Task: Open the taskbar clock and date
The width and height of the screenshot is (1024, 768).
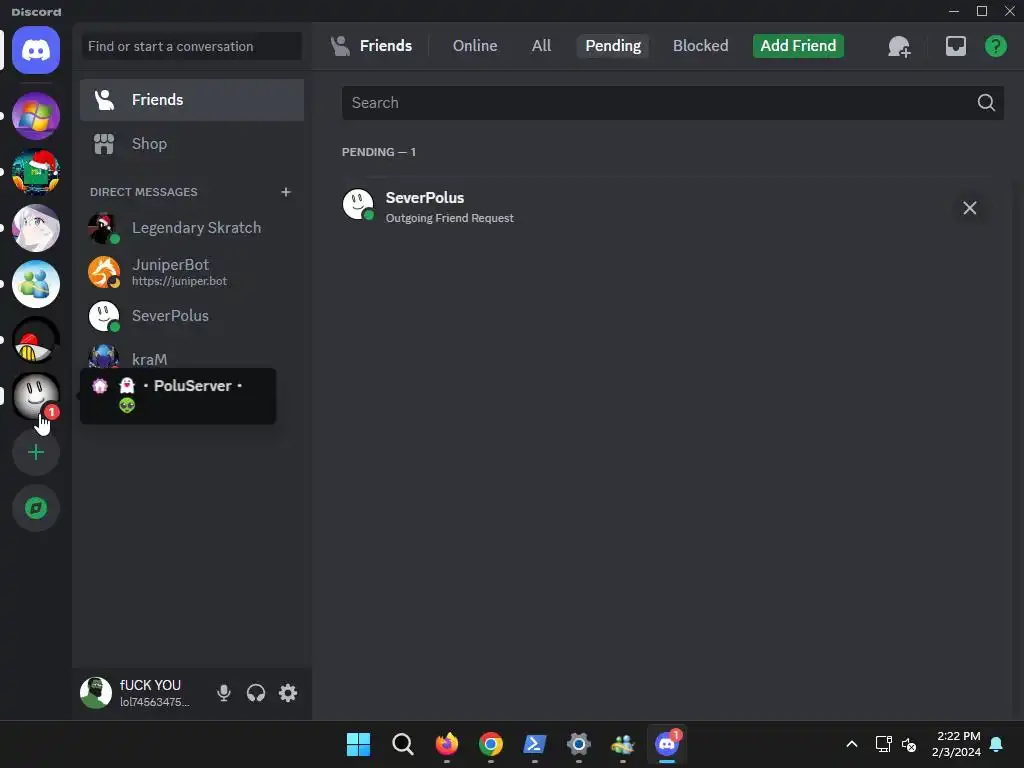Action: click(956, 744)
